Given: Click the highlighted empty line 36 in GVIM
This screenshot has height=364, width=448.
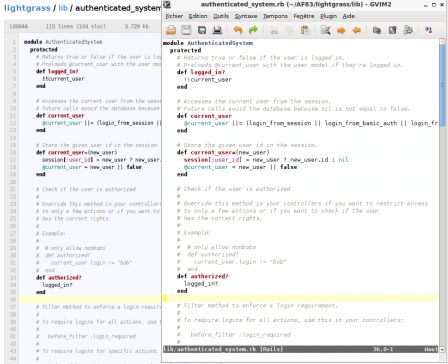Looking at the screenshot, I should (300, 298).
